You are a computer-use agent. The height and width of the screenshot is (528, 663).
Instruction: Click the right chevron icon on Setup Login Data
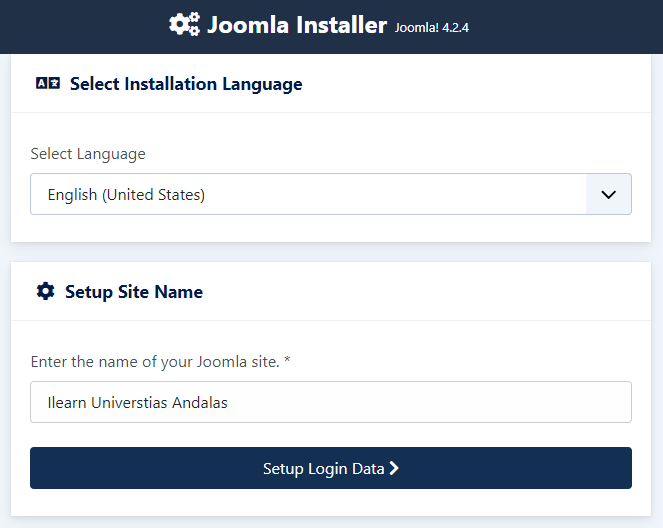(394, 468)
